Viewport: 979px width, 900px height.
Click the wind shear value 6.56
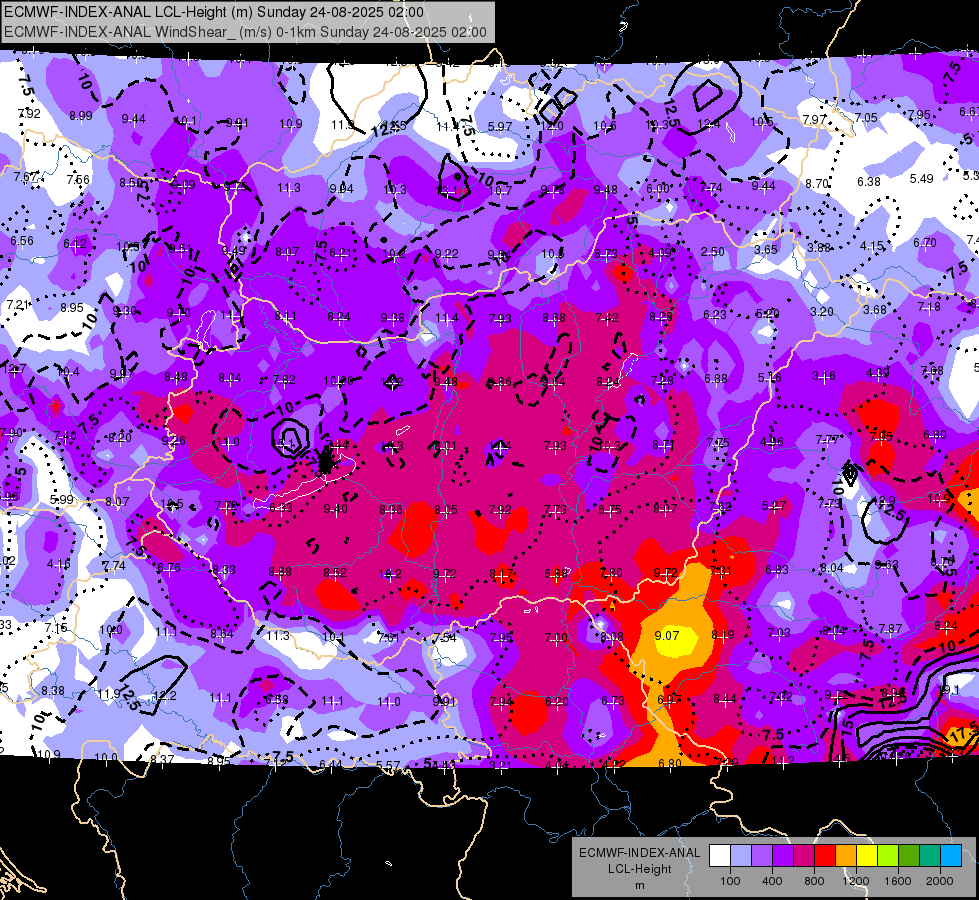pos(22,240)
